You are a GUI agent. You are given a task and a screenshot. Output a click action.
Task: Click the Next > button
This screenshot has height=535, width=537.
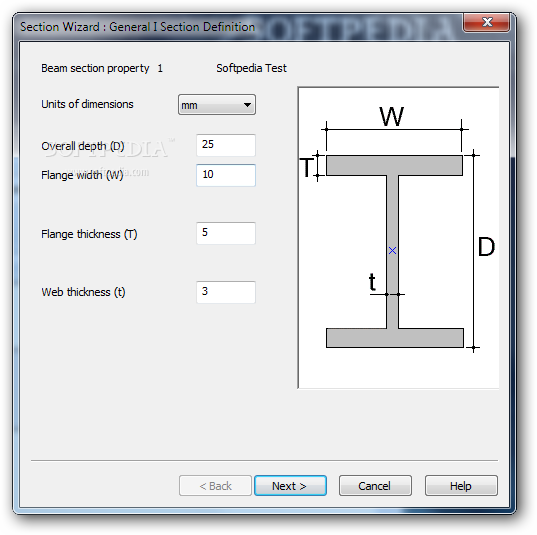[x=290, y=485]
